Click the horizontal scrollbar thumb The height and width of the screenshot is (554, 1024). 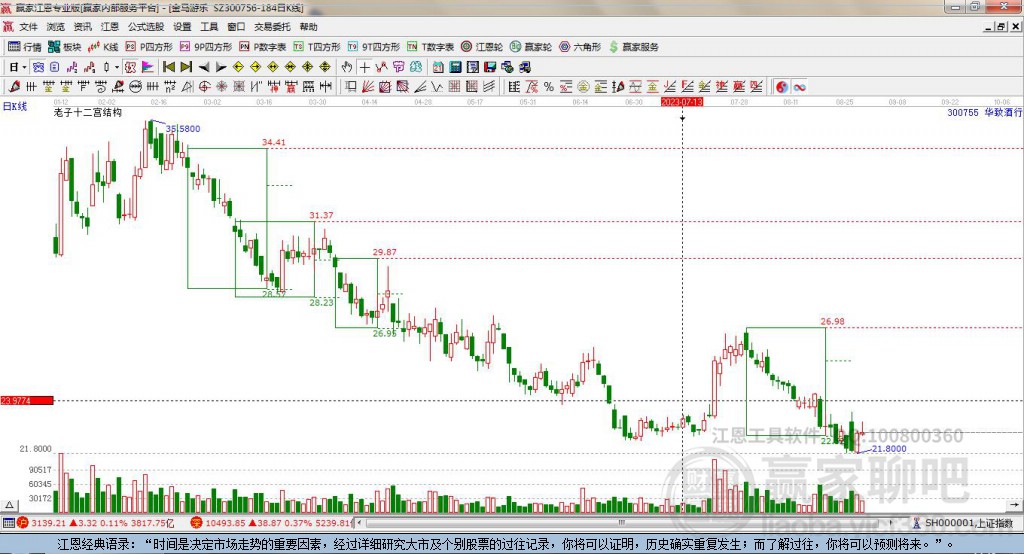[x=622, y=523]
